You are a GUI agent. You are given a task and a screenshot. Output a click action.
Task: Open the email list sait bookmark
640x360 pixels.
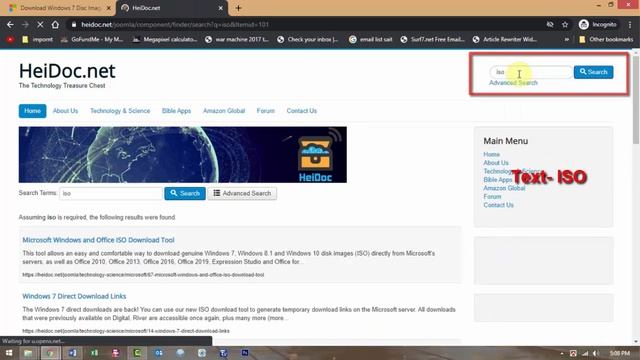(x=371, y=40)
